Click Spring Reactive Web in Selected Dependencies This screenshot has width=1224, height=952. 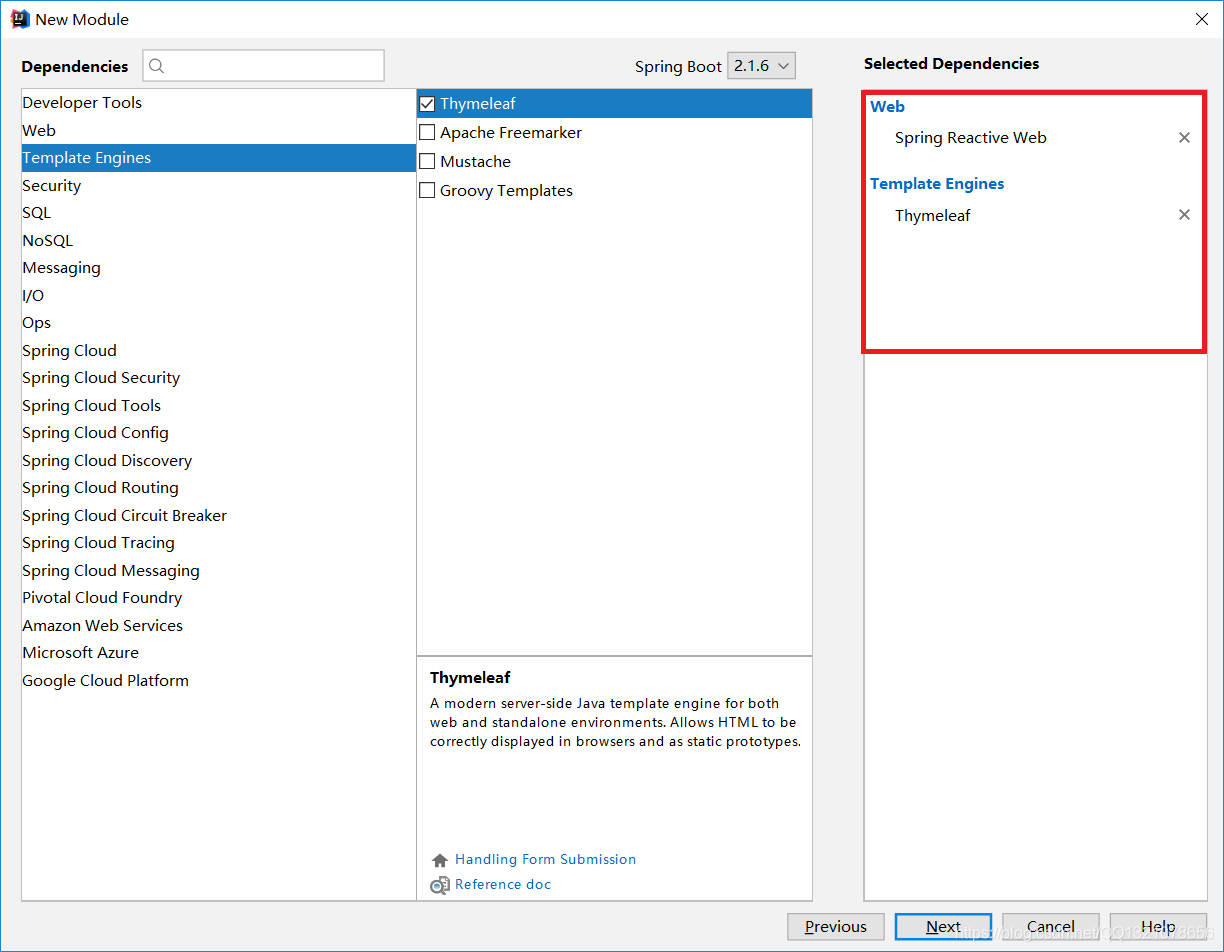971,138
